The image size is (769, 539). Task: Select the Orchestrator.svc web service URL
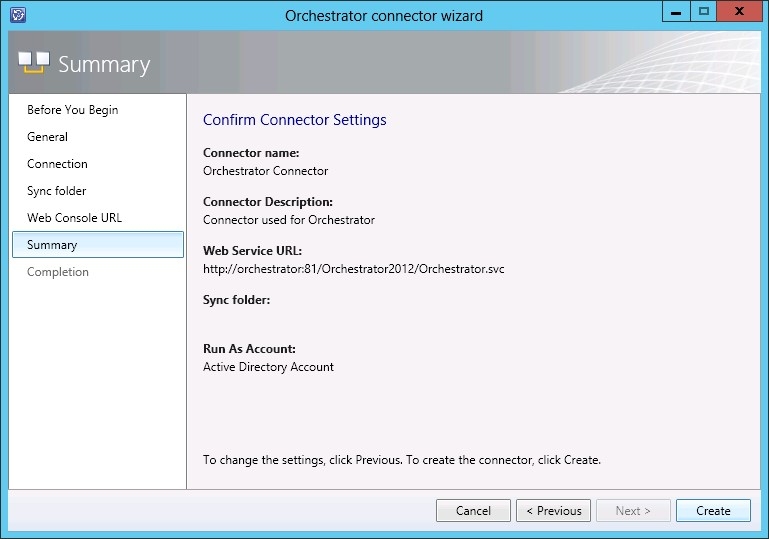pyautogui.click(x=354, y=269)
